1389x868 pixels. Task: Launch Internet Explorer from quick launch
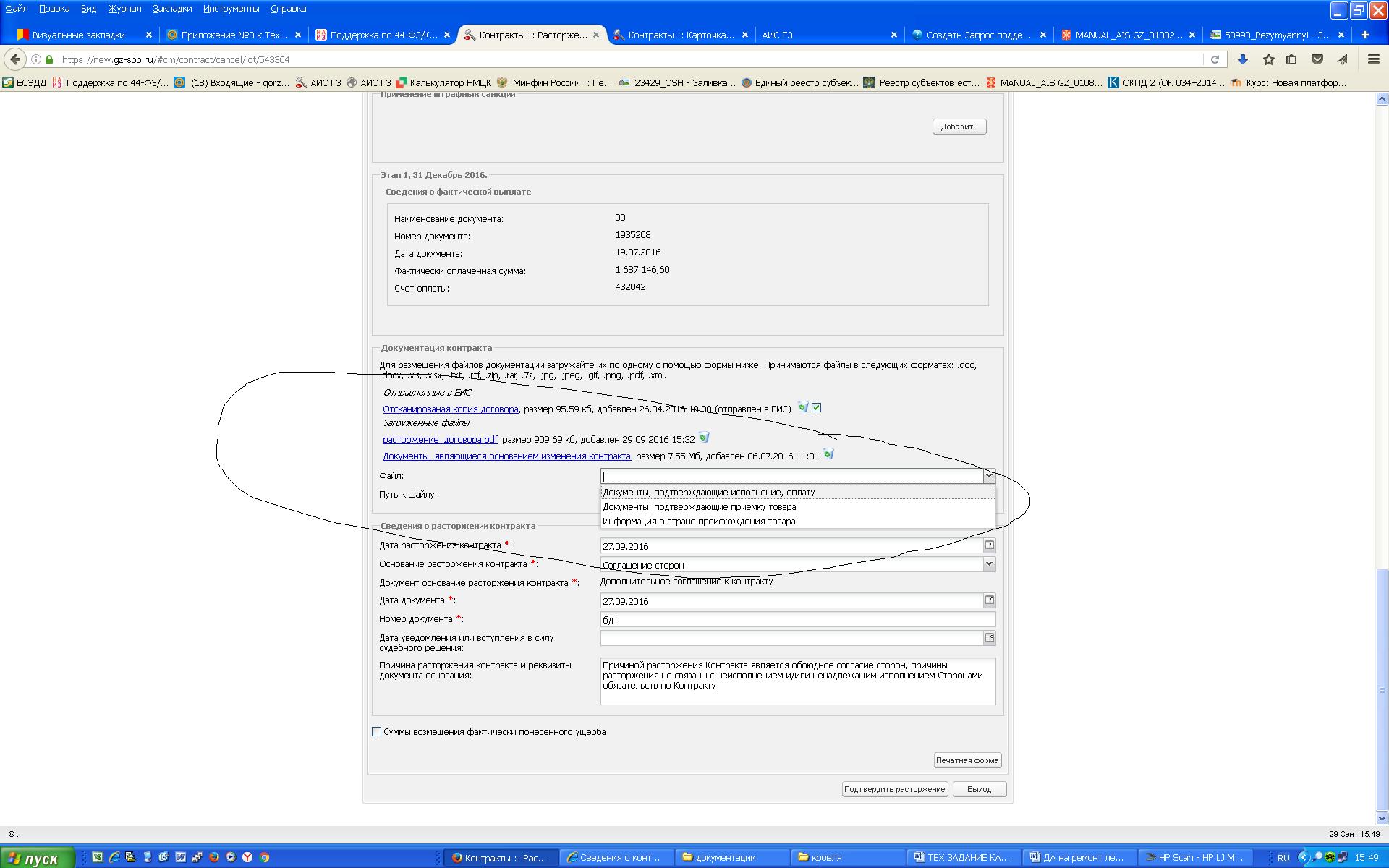click(x=114, y=857)
